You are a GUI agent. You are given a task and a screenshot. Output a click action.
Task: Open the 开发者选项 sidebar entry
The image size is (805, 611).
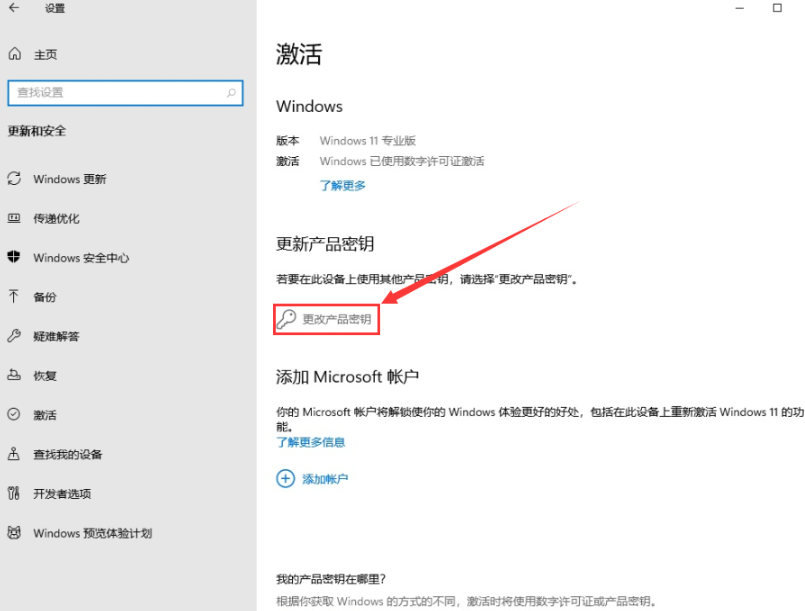tap(61, 493)
